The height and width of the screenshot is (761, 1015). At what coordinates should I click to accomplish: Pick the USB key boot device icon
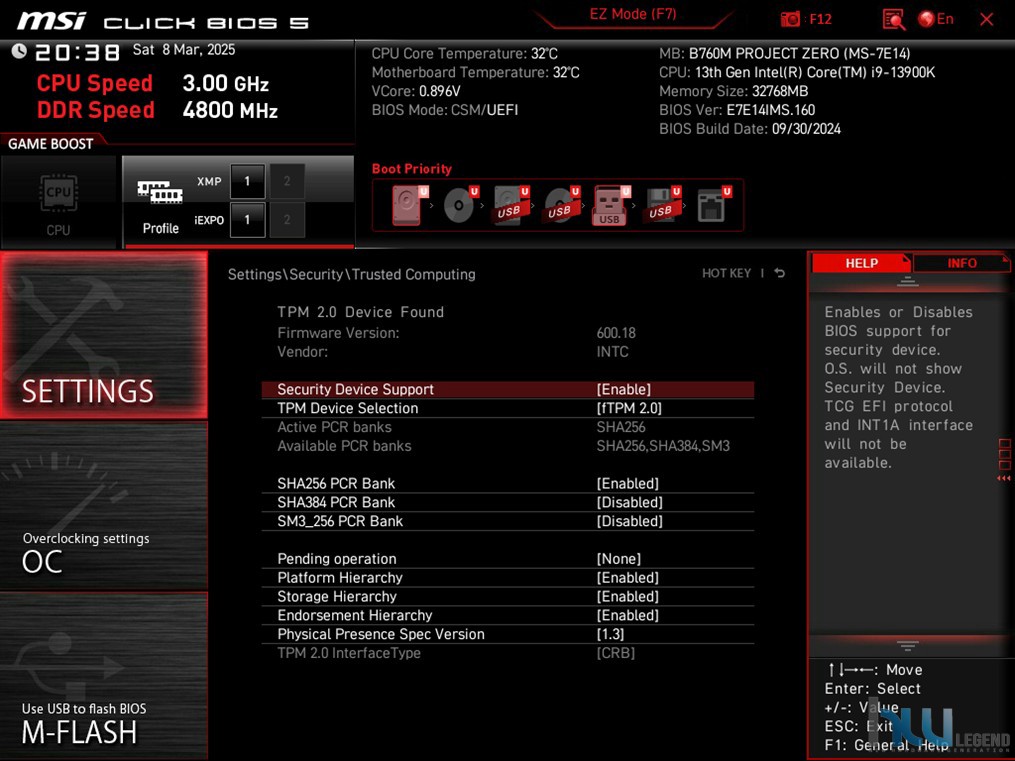[x=610, y=205]
